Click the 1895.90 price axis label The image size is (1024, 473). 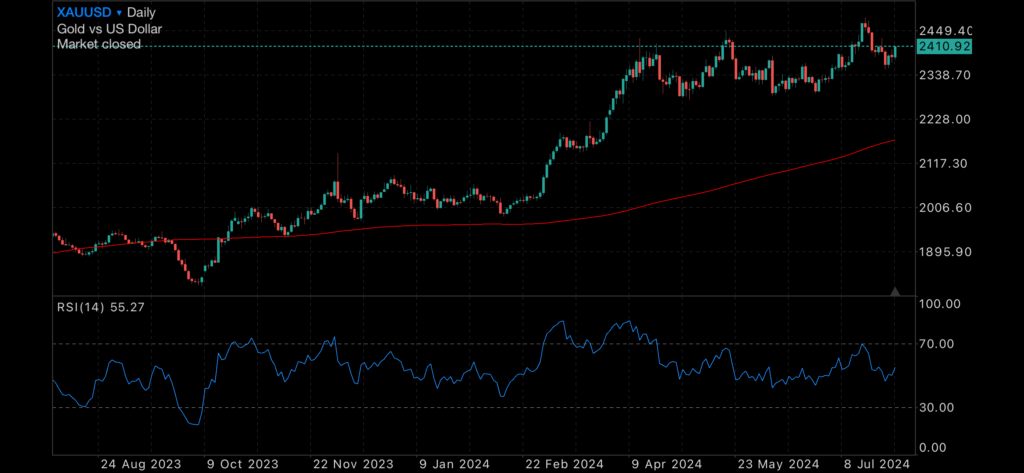click(946, 252)
